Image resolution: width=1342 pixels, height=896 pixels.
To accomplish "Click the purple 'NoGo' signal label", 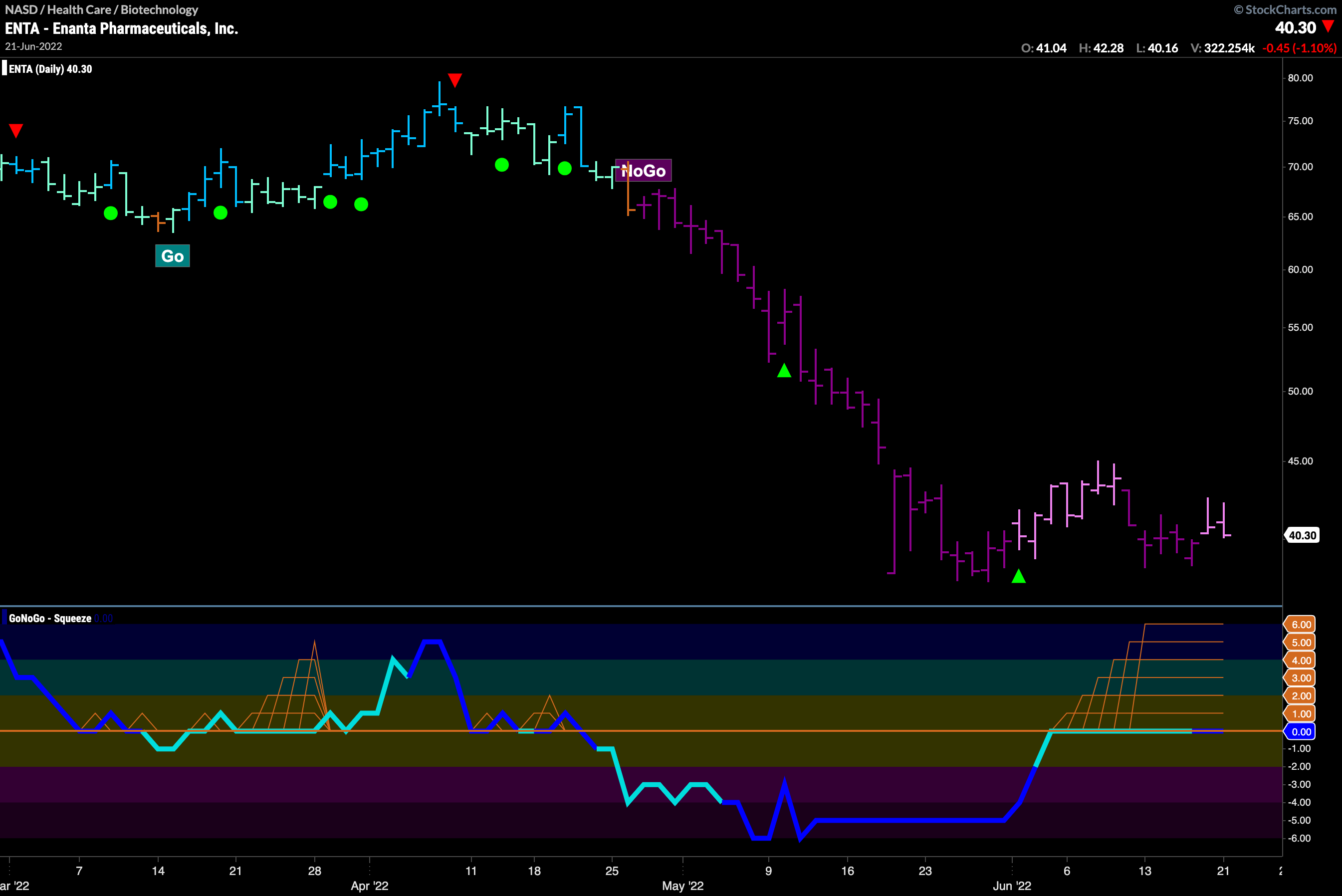I will pyautogui.click(x=643, y=170).
